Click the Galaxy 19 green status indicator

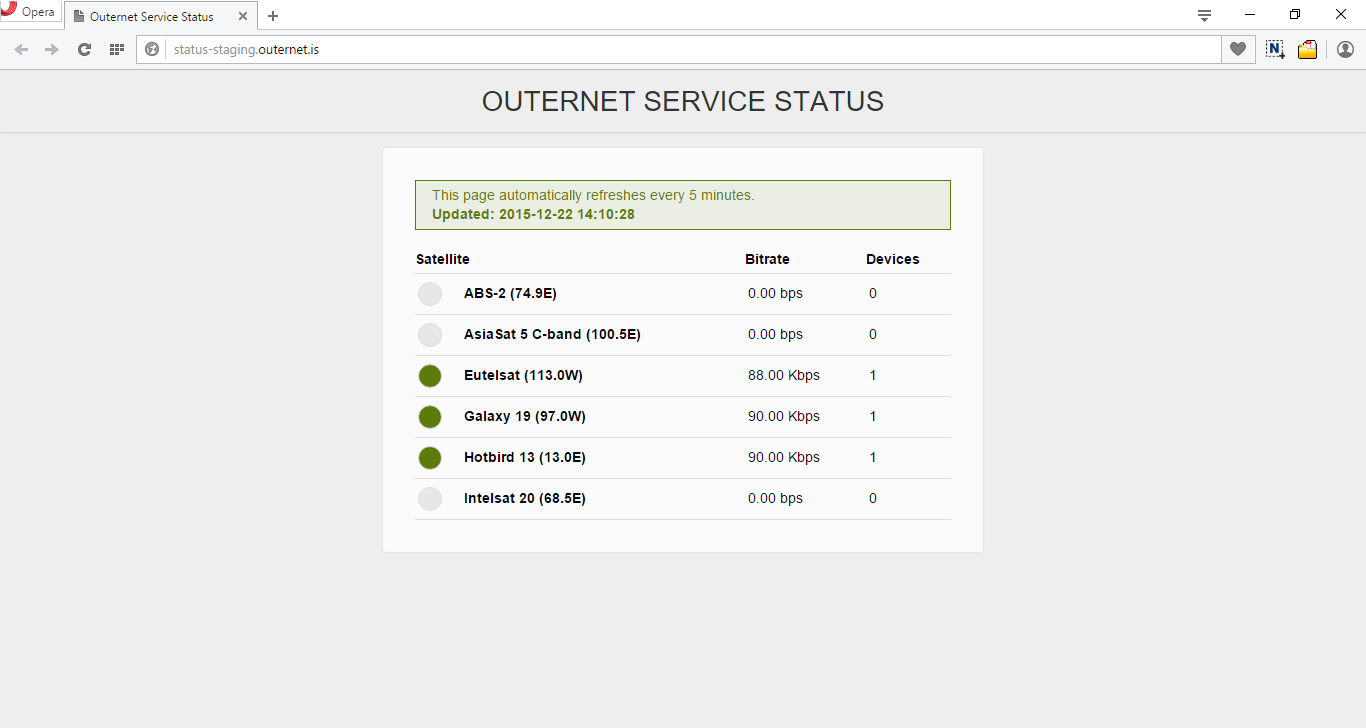pos(430,417)
